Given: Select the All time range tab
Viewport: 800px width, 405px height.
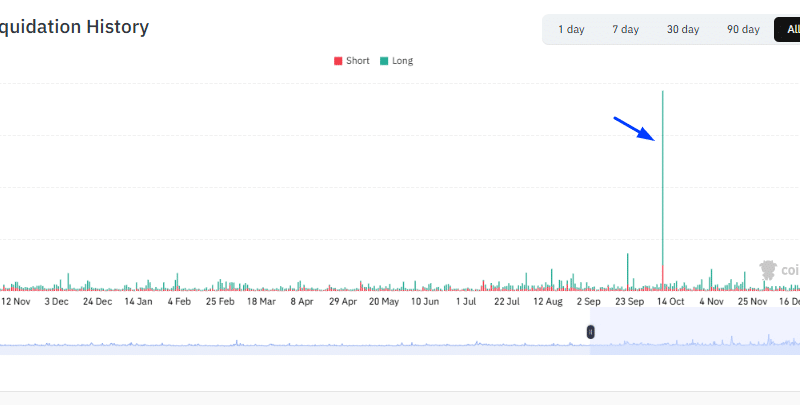Looking at the screenshot, I should pos(787,30).
